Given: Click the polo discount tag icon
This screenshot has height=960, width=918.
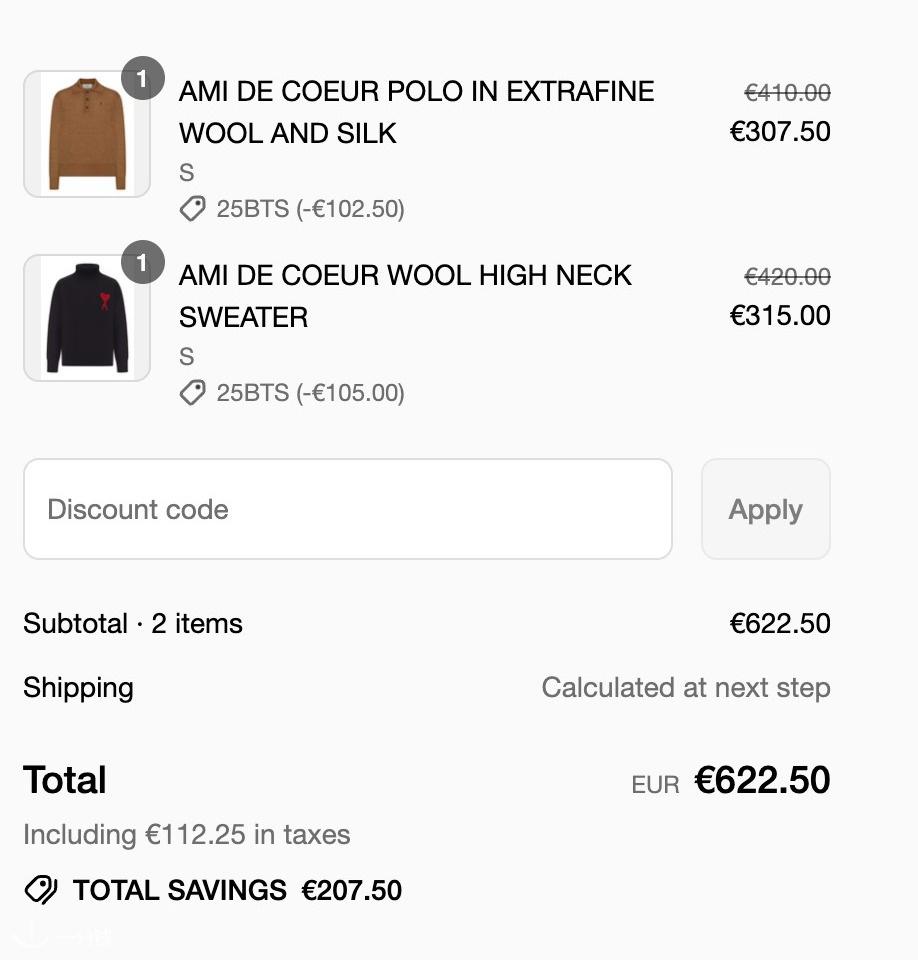Looking at the screenshot, I should pos(192,209).
